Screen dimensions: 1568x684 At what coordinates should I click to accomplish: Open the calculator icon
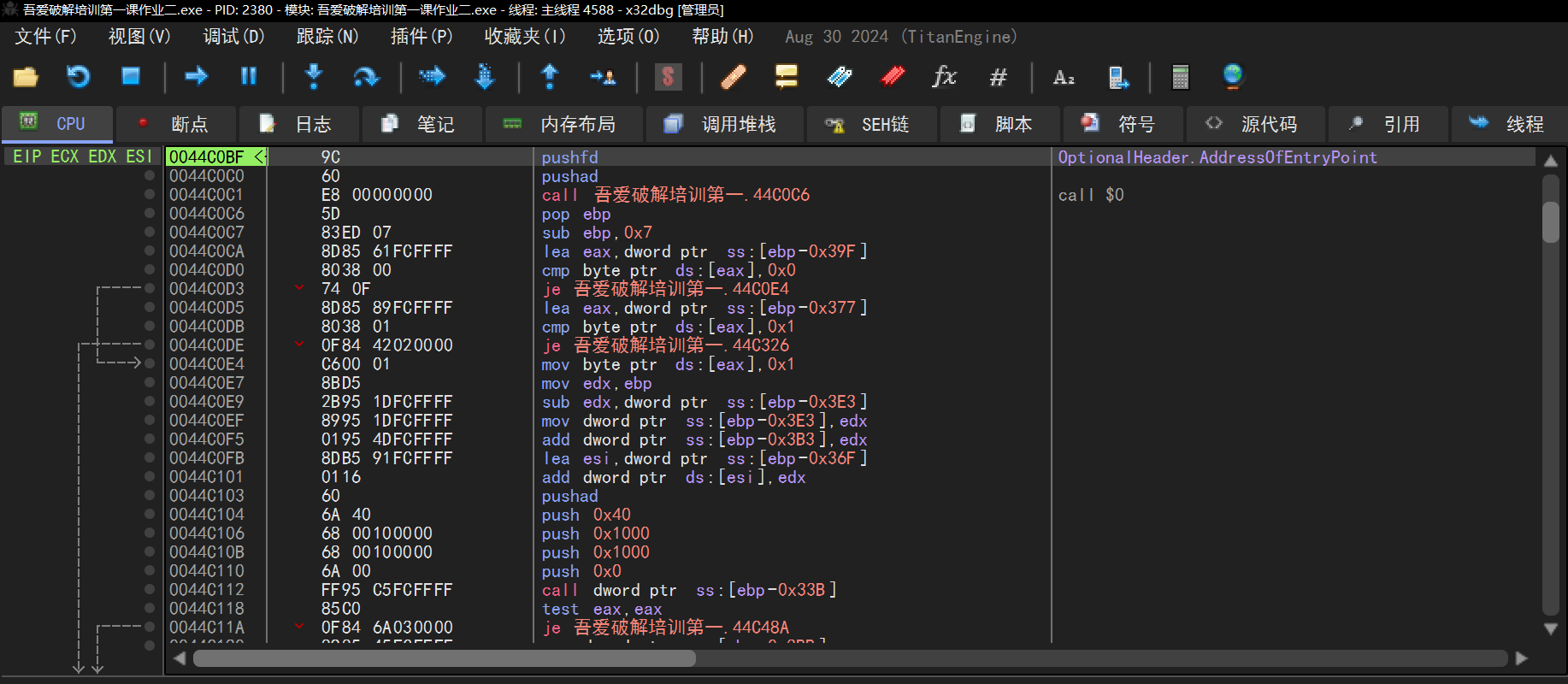[1181, 77]
